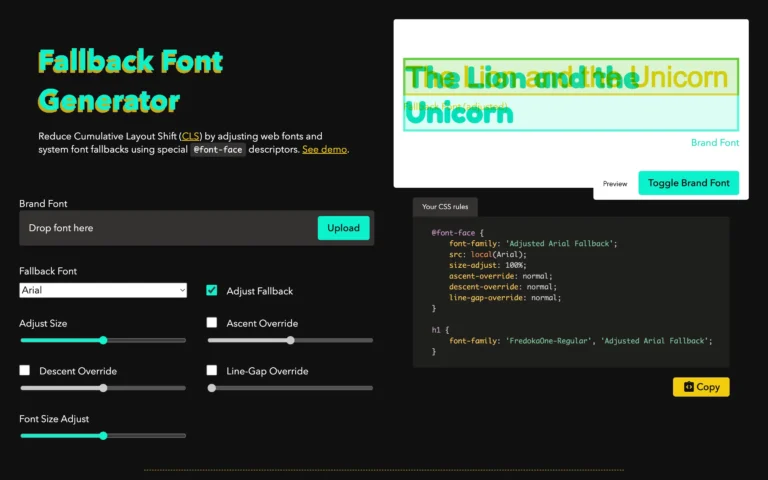This screenshot has height=480, width=768.
Task: Enable the Descent Override checkbox
Action: [x=25, y=370]
